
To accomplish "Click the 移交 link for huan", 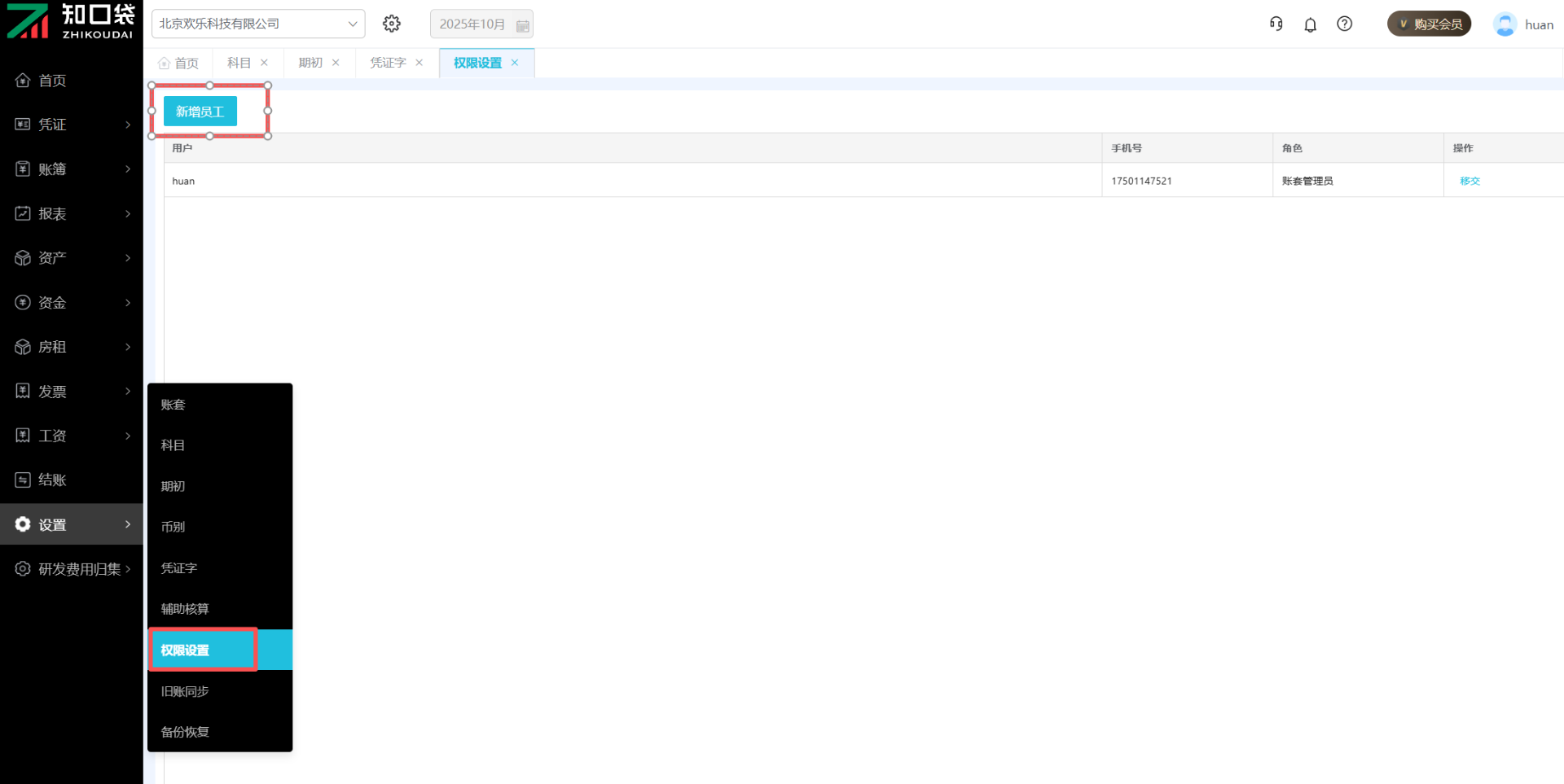I will (1470, 181).
